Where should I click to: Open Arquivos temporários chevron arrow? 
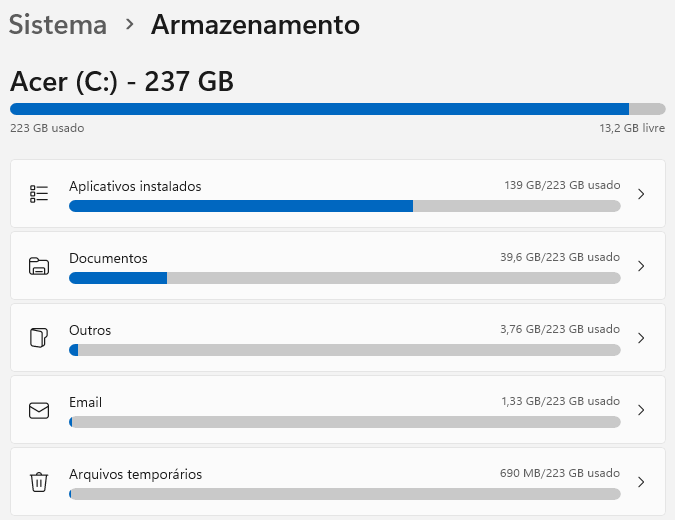(641, 482)
